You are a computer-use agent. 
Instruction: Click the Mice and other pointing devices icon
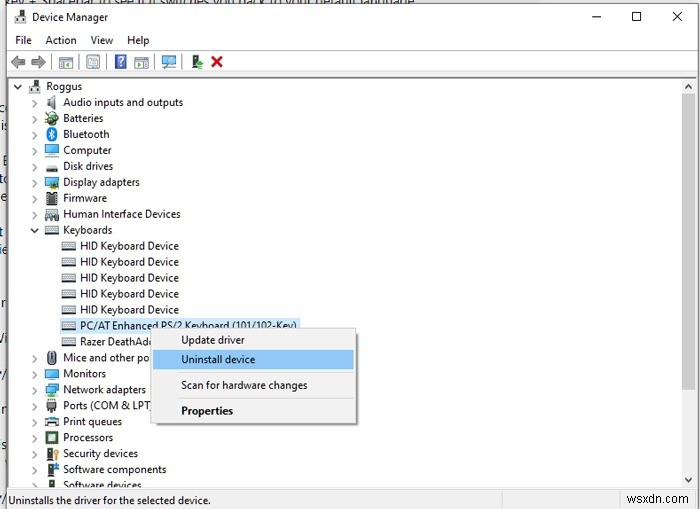(x=52, y=358)
